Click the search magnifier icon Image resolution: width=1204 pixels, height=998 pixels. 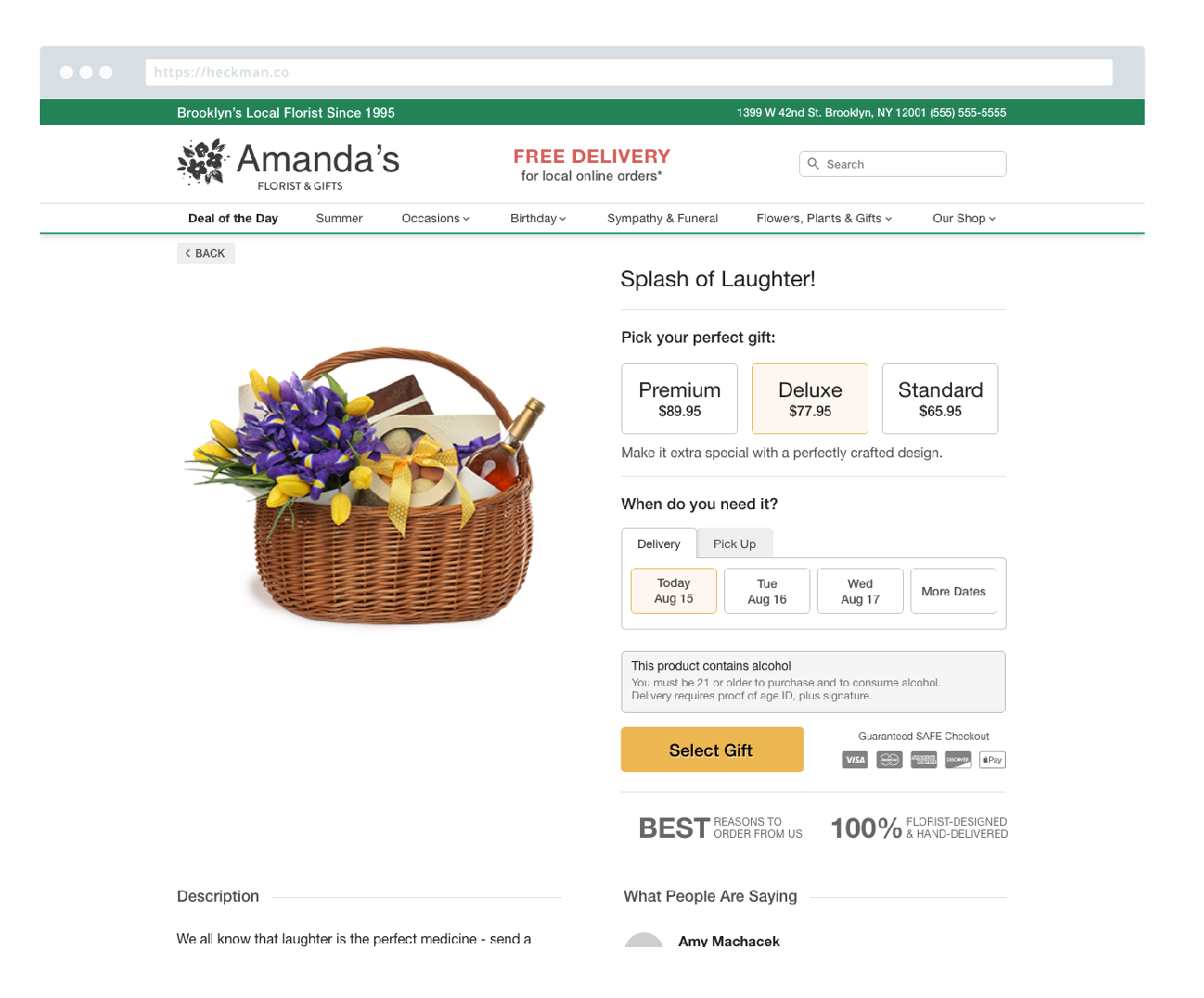tap(813, 164)
